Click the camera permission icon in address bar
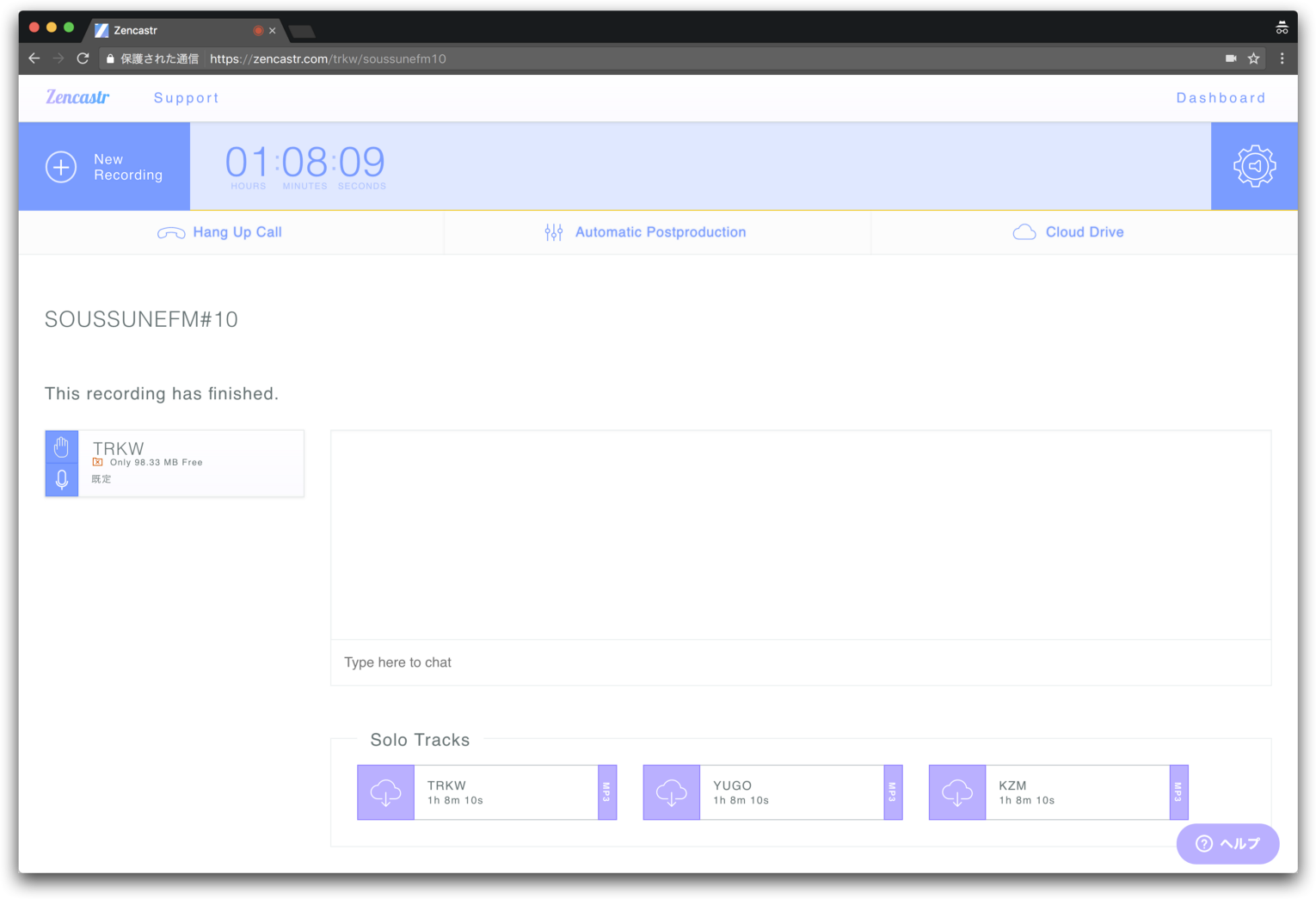The height and width of the screenshot is (899, 1316). pyautogui.click(x=1231, y=58)
